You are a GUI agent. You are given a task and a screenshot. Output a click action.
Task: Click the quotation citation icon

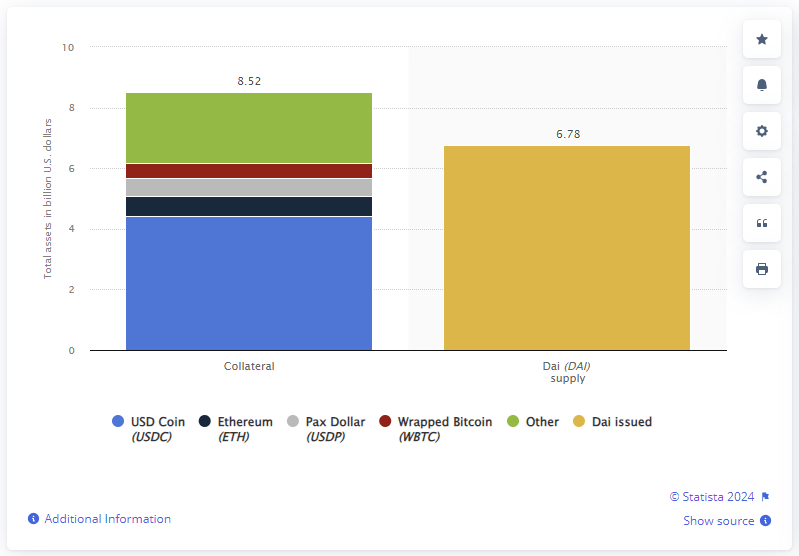coord(762,223)
